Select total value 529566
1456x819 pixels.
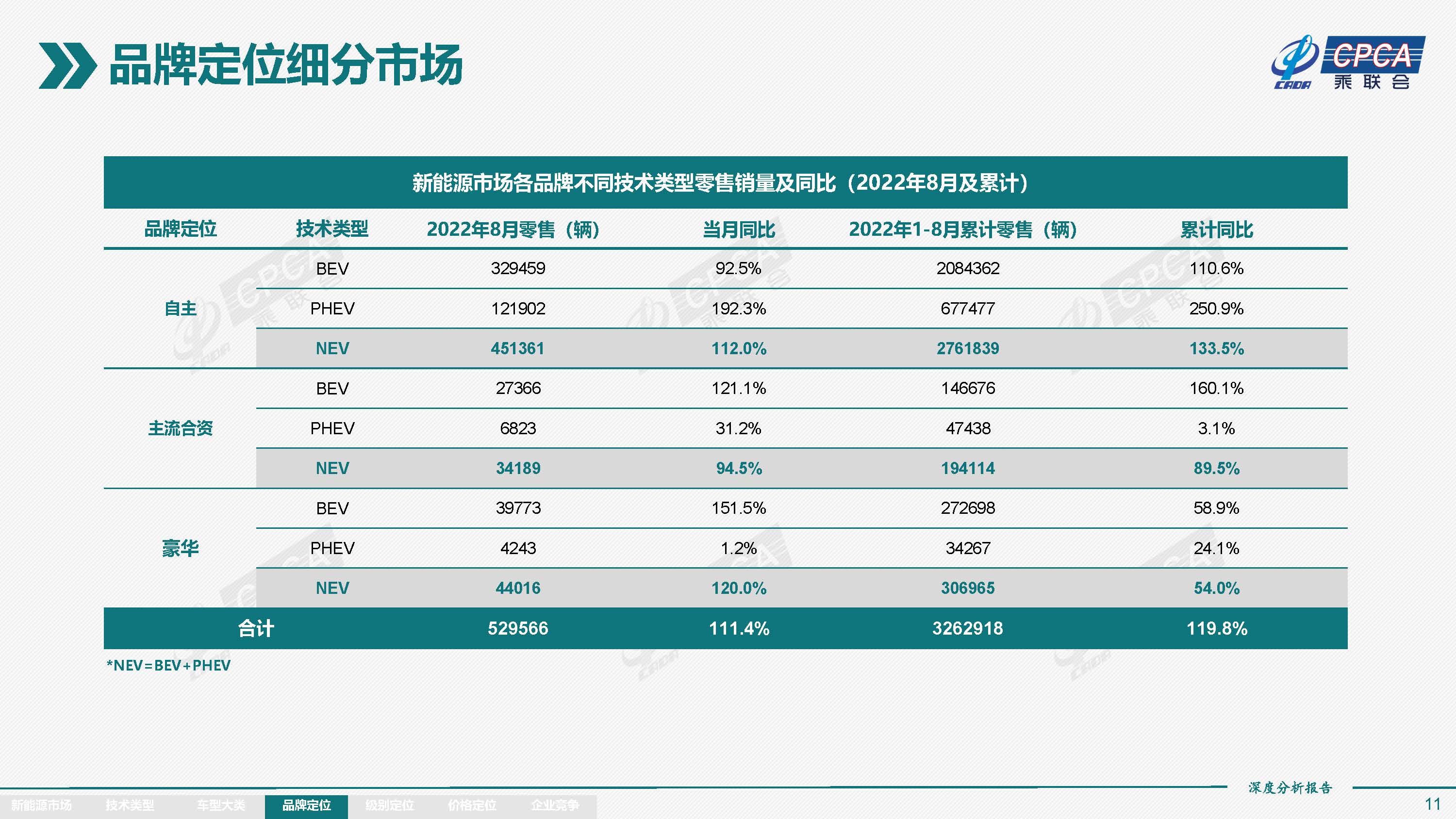(x=518, y=628)
